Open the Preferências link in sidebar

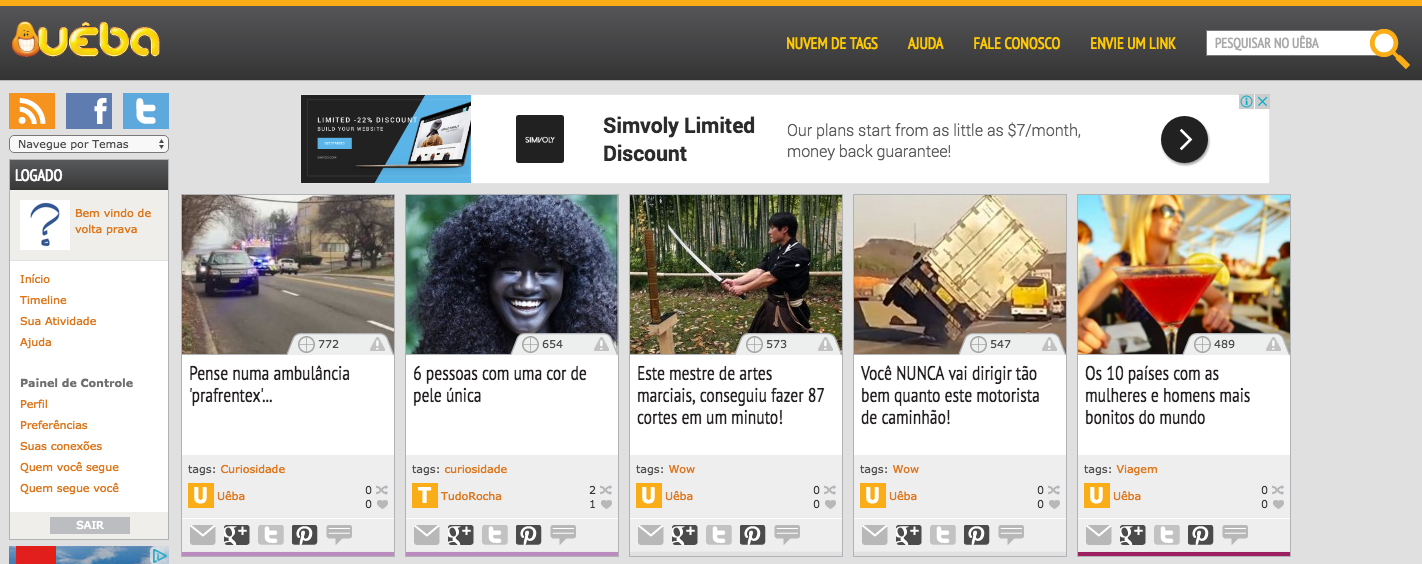pos(54,425)
